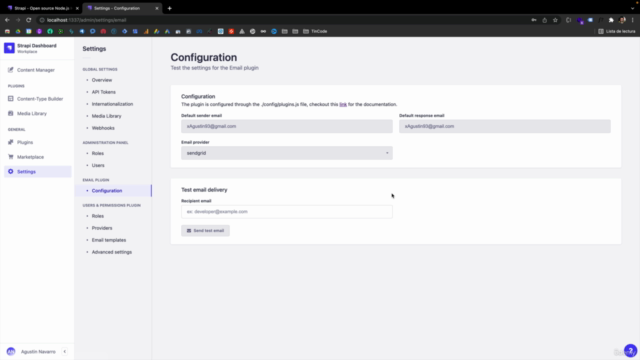Click Default response email field
The width and height of the screenshot is (640, 360).
tap(505, 127)
